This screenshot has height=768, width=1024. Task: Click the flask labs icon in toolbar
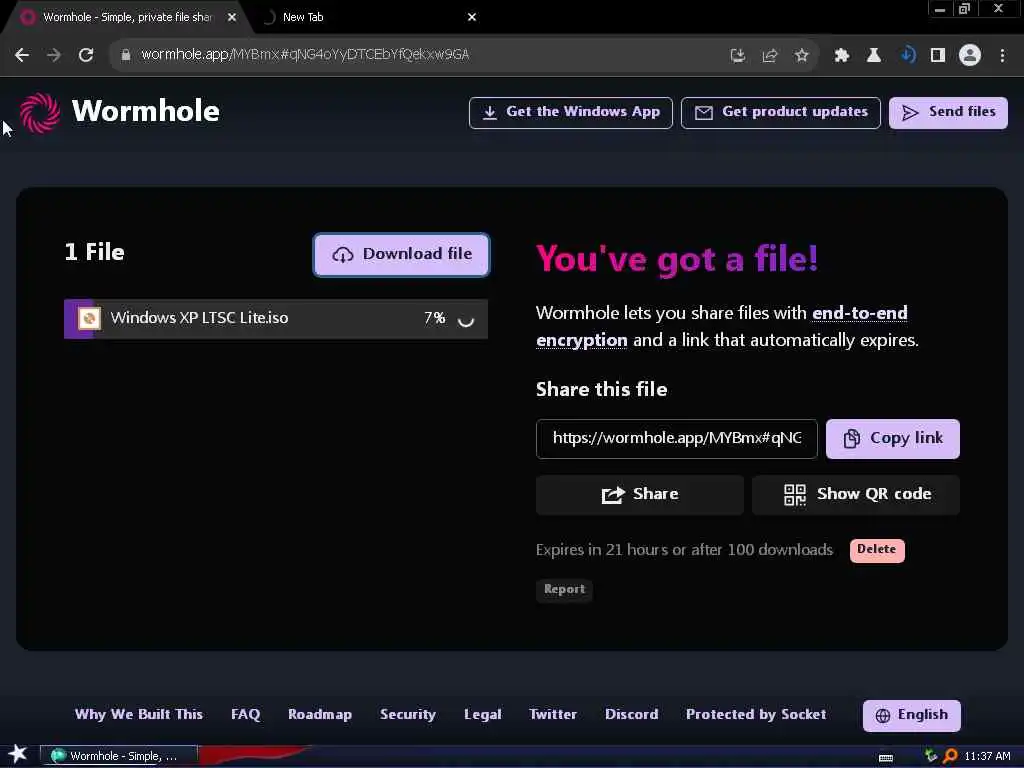pos(873,56)
